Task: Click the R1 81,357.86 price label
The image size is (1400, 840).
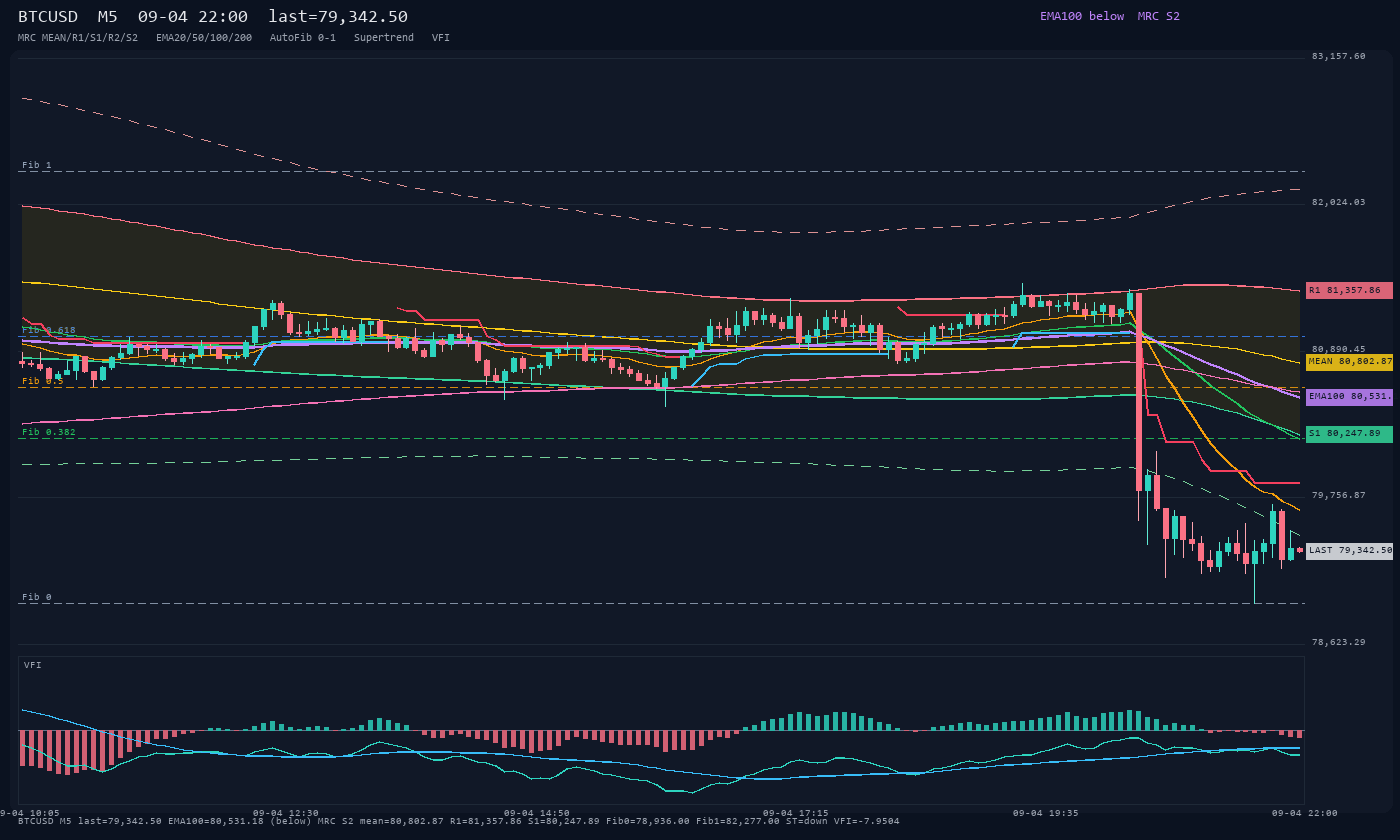Action: tap(1349, 290)
